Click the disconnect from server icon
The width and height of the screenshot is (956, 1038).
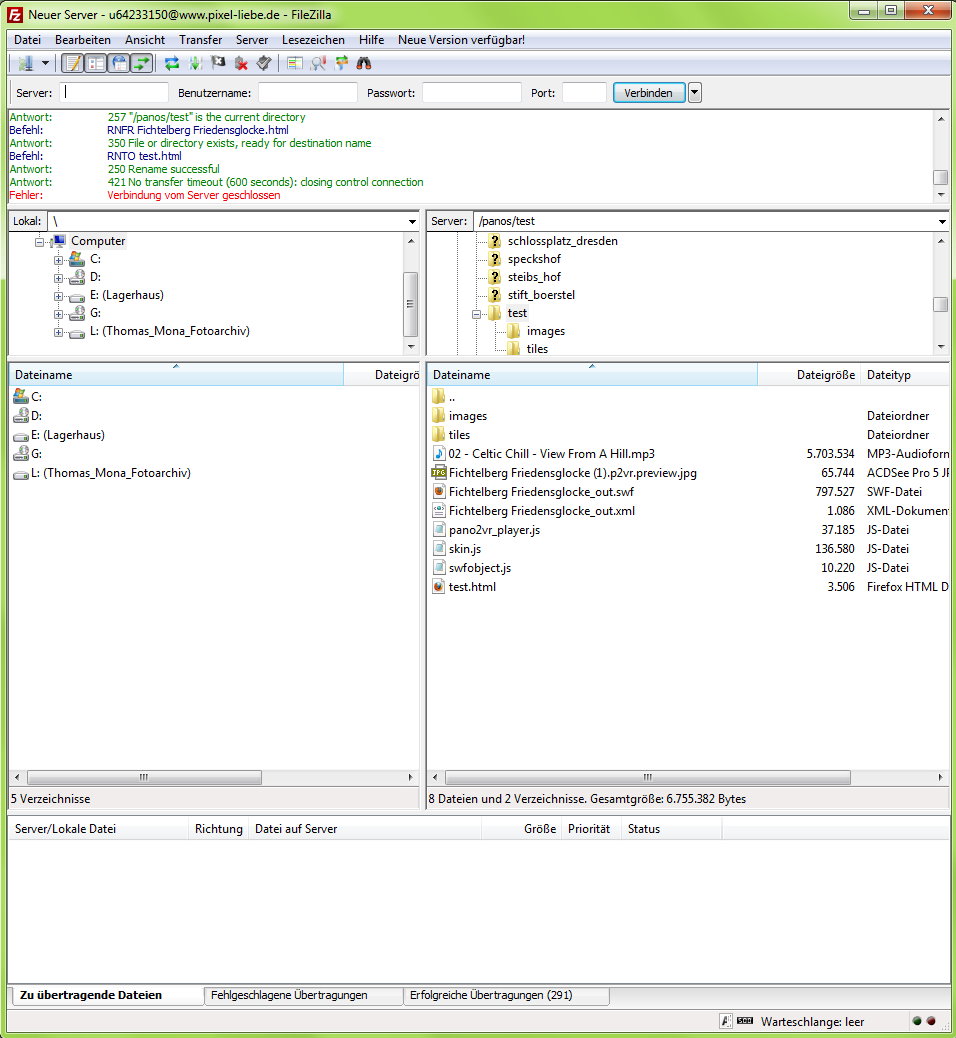tap(241, 63)
